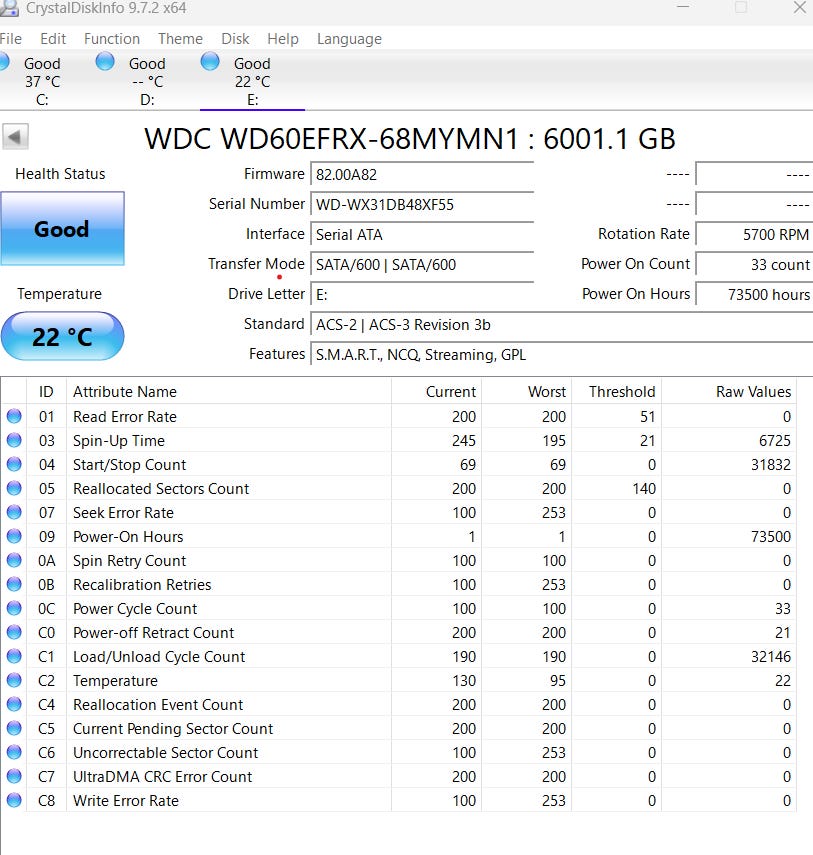Click the Power On Count field
Viewport: 813px width, 855px height.
tap(755, 265)
